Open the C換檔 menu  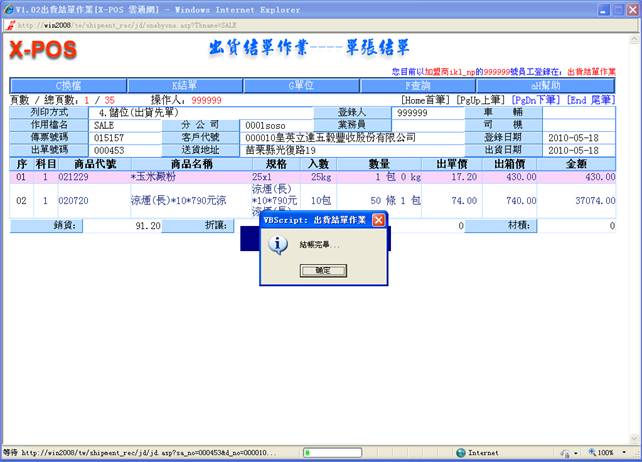pos(68,86)
